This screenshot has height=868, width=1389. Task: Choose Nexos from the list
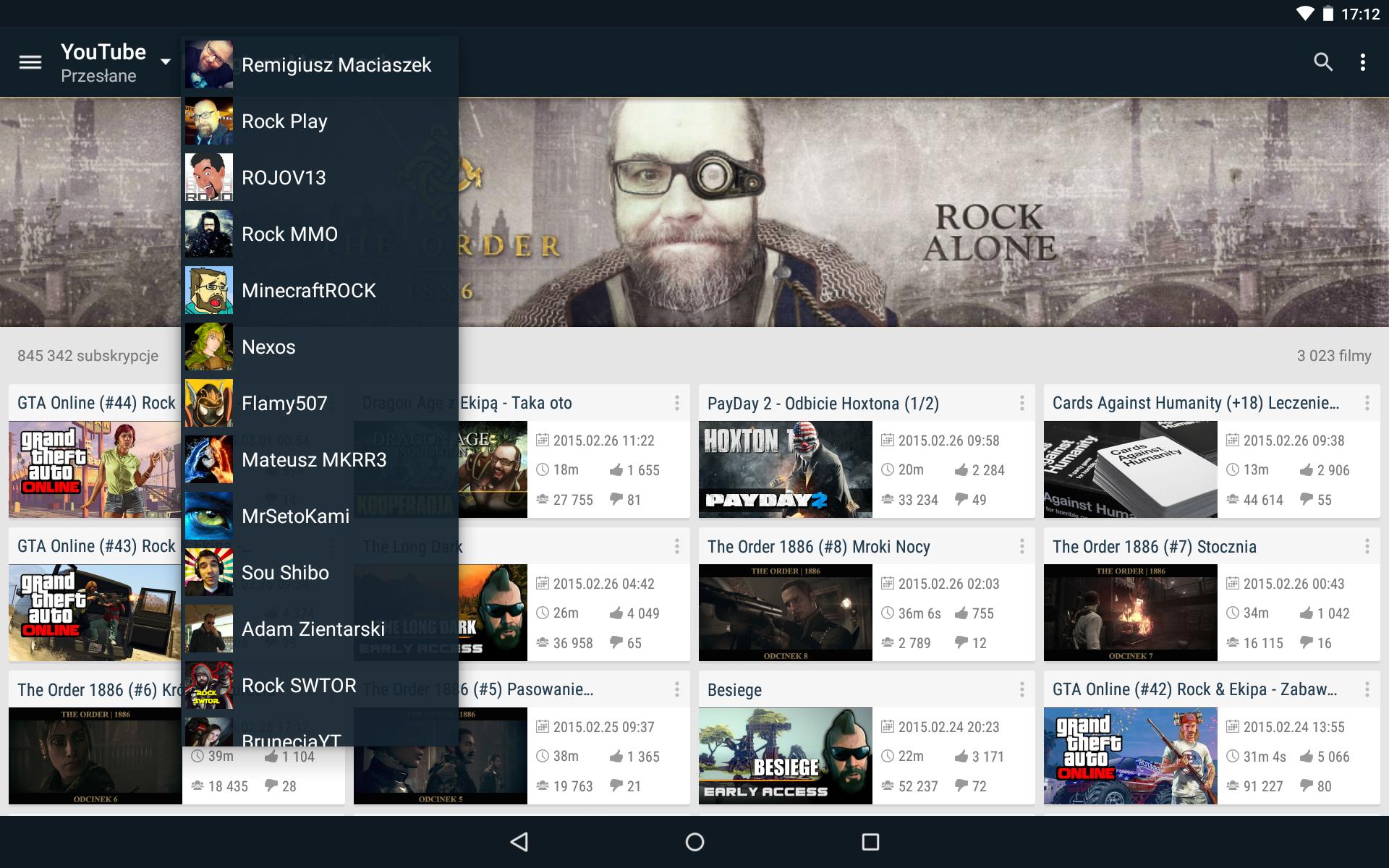320,347
